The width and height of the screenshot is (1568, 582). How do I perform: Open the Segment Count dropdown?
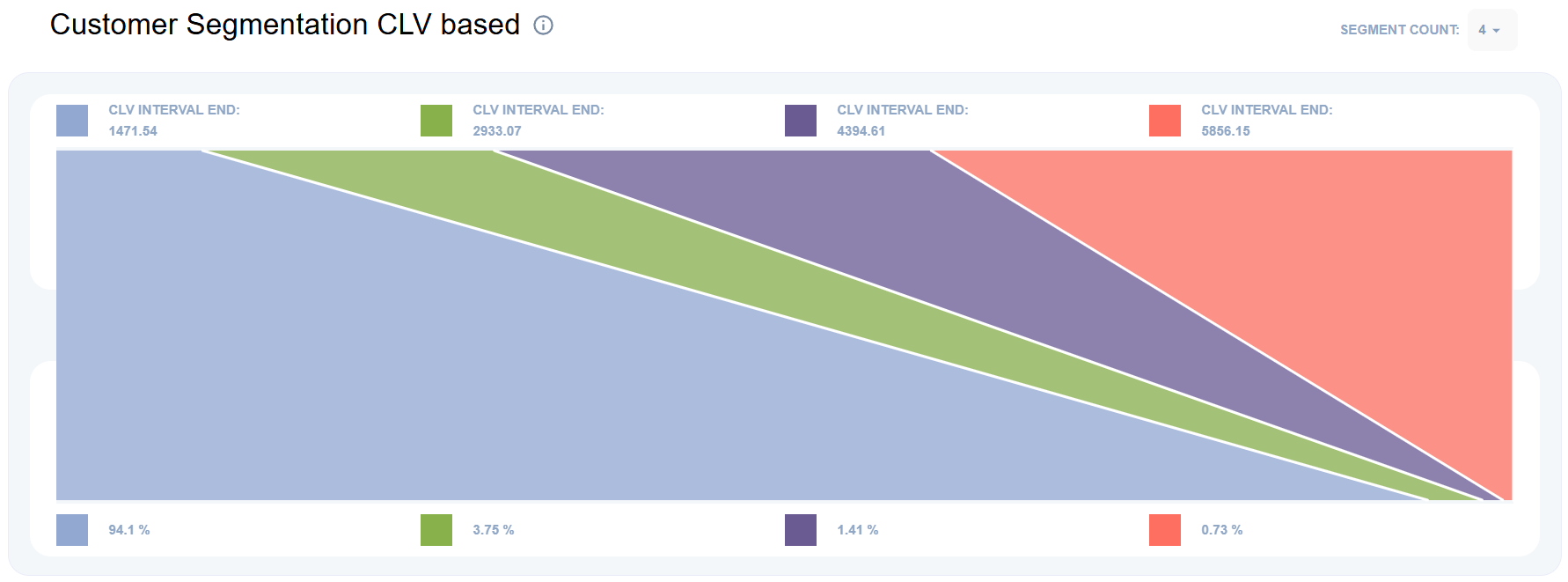pyautogui.click(x=1491, y=30)
